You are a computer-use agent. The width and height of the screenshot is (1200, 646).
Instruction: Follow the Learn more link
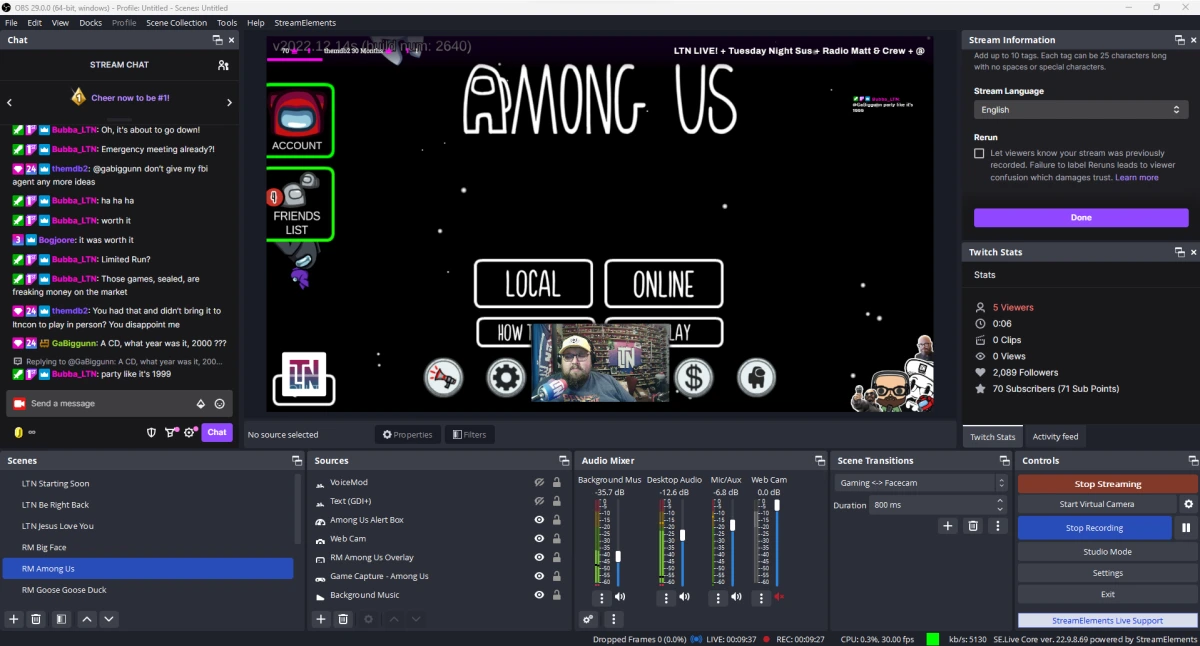pos(1137,177)
